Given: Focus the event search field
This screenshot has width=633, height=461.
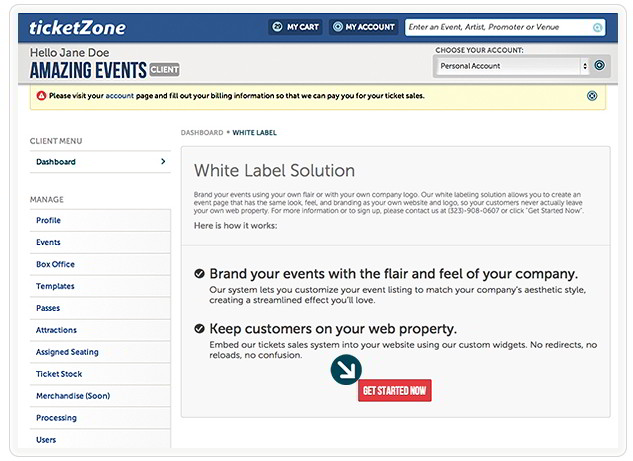Looking at the screenshot, I should click(505, 27).
